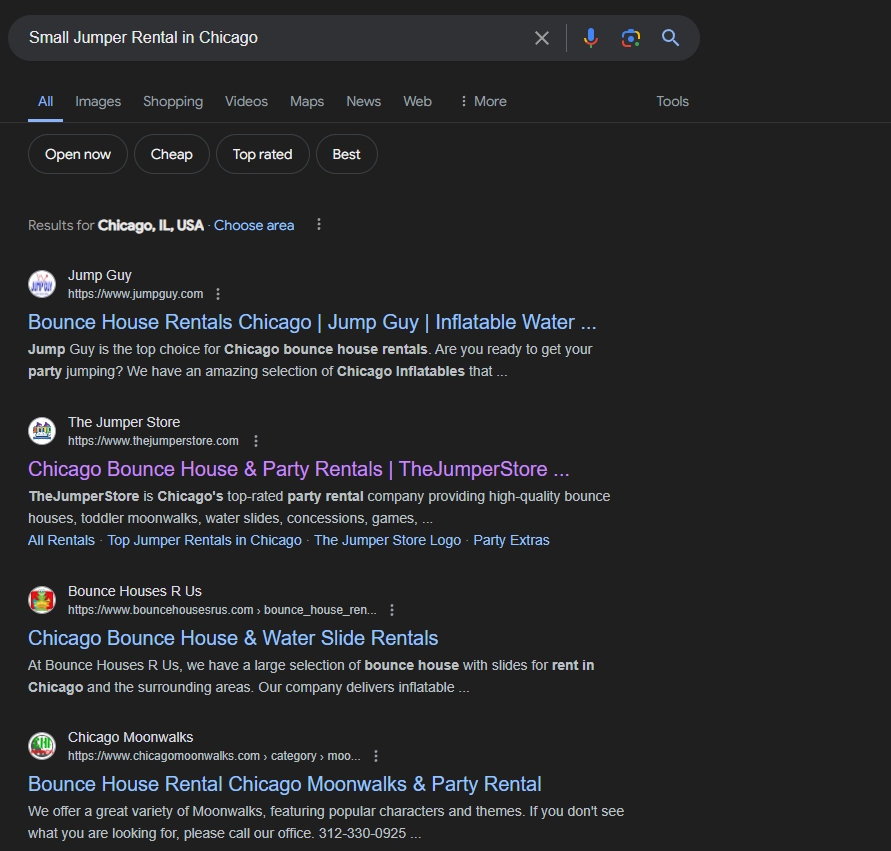Open the All Rentals sitelink

coord(61,540)
